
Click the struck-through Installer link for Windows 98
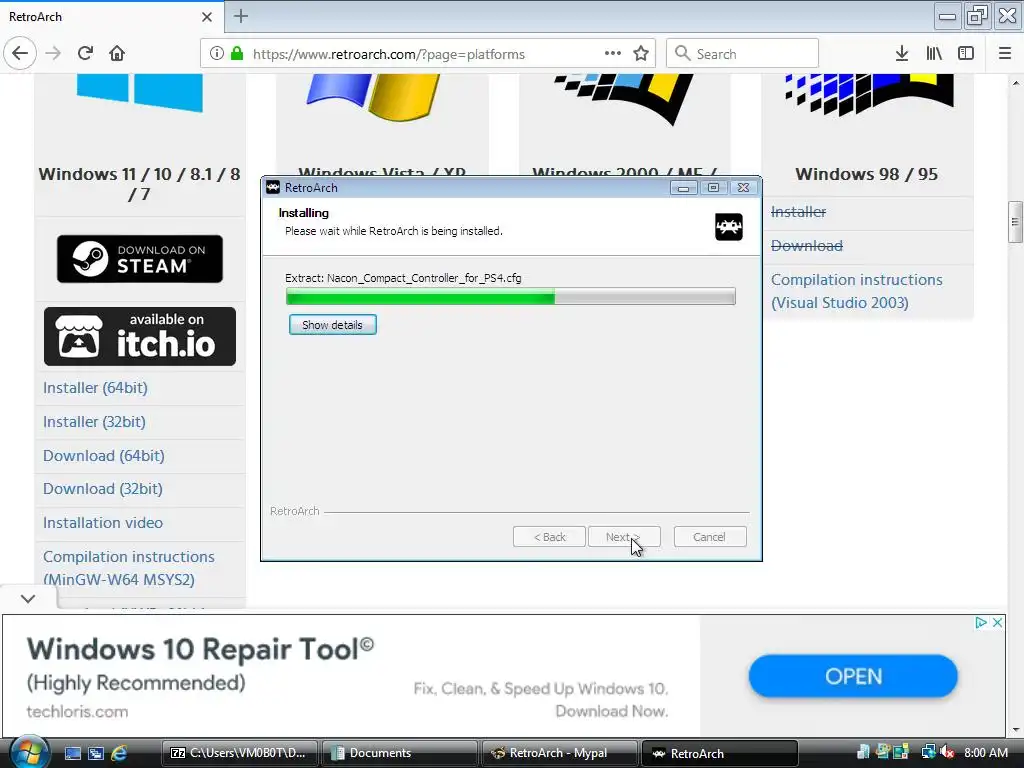click(x=798, y=212)
